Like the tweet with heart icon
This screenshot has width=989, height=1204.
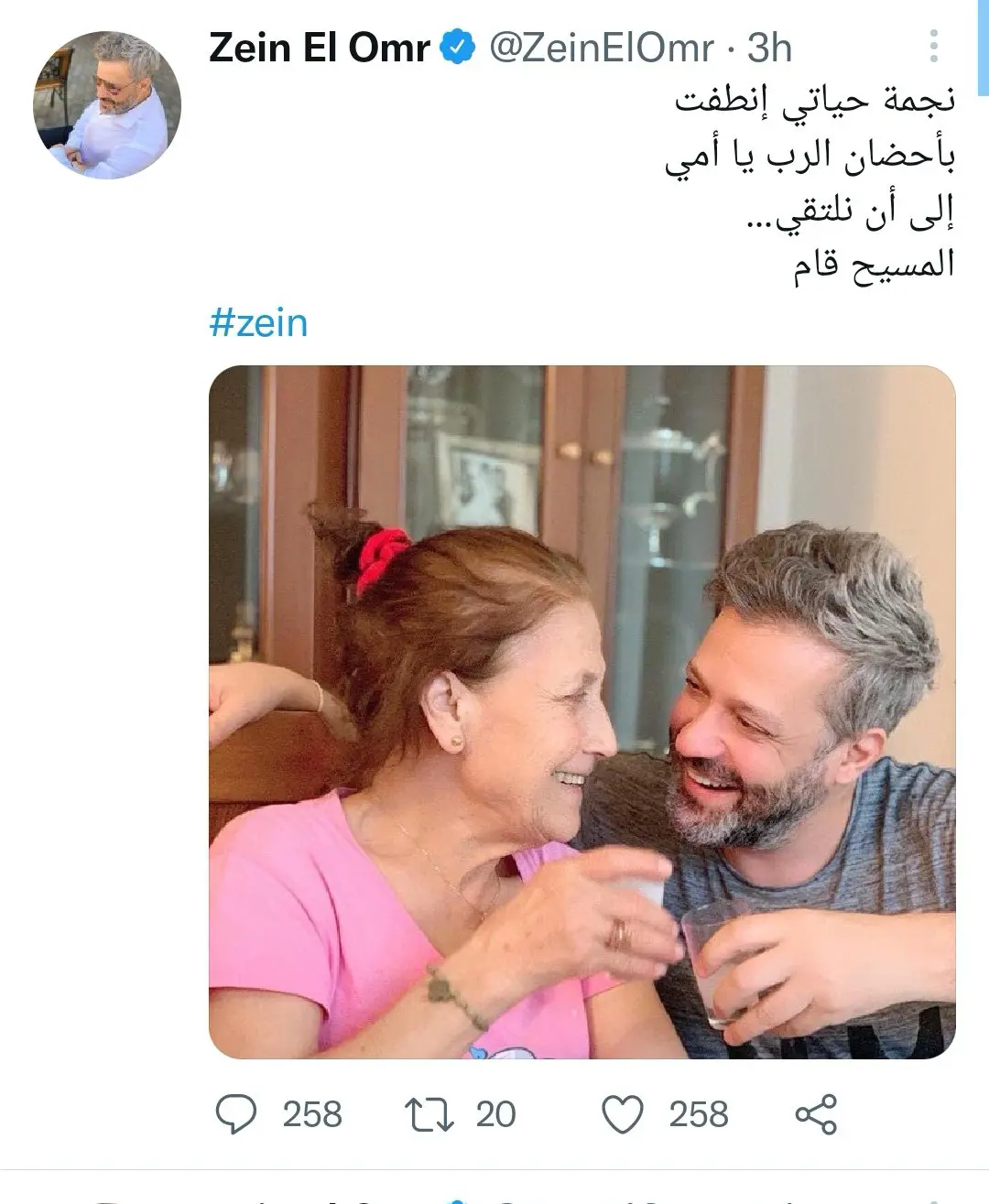[x=623, y=1114]
